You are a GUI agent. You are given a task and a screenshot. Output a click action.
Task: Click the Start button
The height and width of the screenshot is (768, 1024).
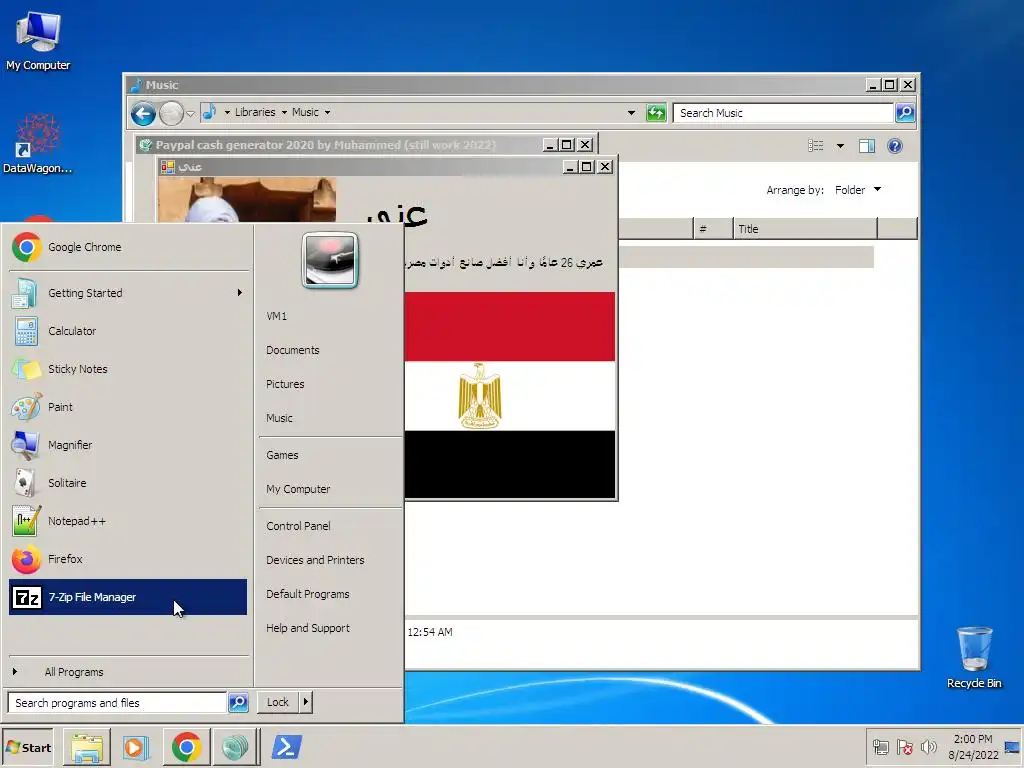point(28,748)
